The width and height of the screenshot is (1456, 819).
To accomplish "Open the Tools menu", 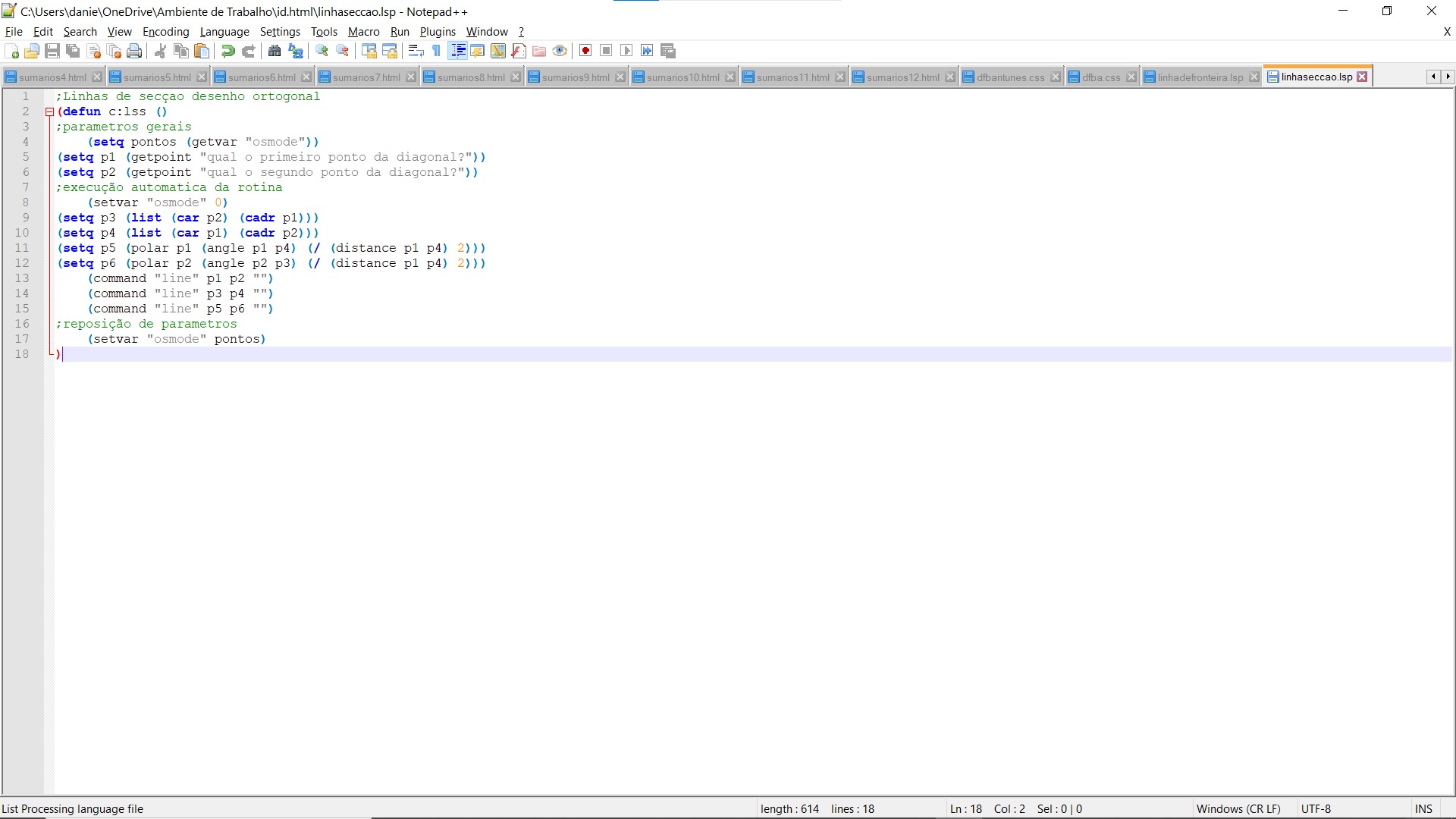I will [x=324, y=32].
